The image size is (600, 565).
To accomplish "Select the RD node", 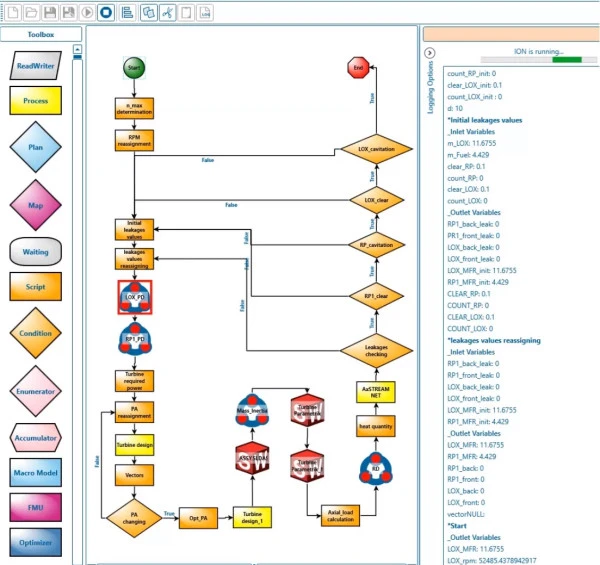I will pos(376,469).
